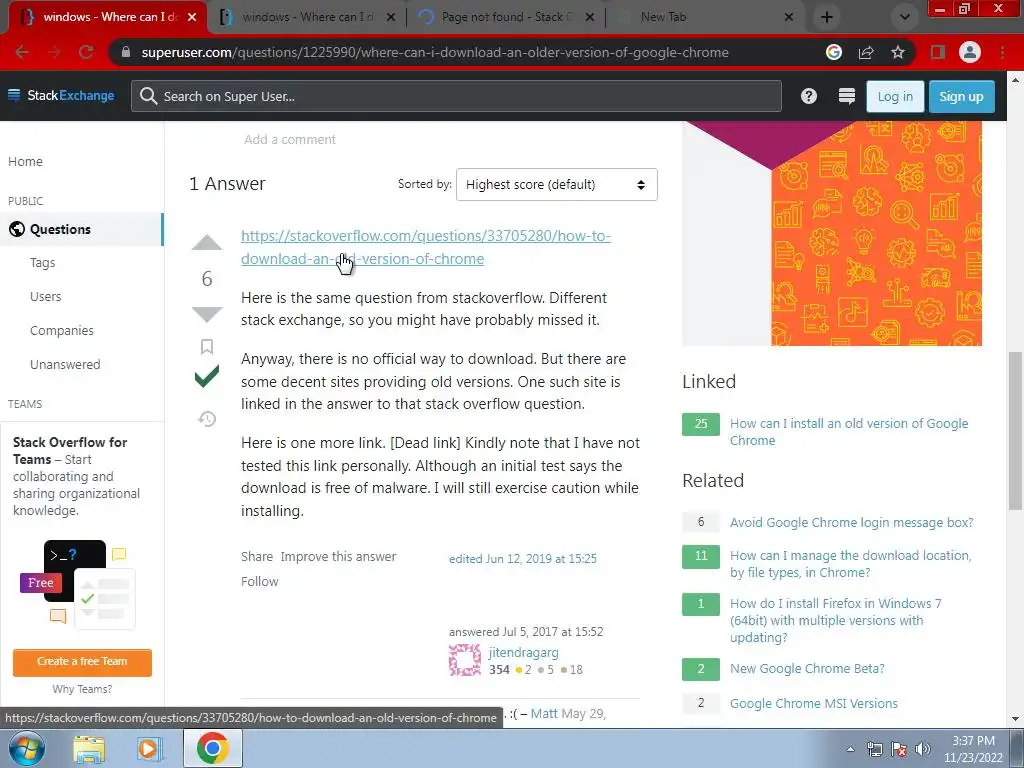Click the Sign up button
This screenshot has height=768, width=1024.
pyautogui.click(x=961, y=97)
